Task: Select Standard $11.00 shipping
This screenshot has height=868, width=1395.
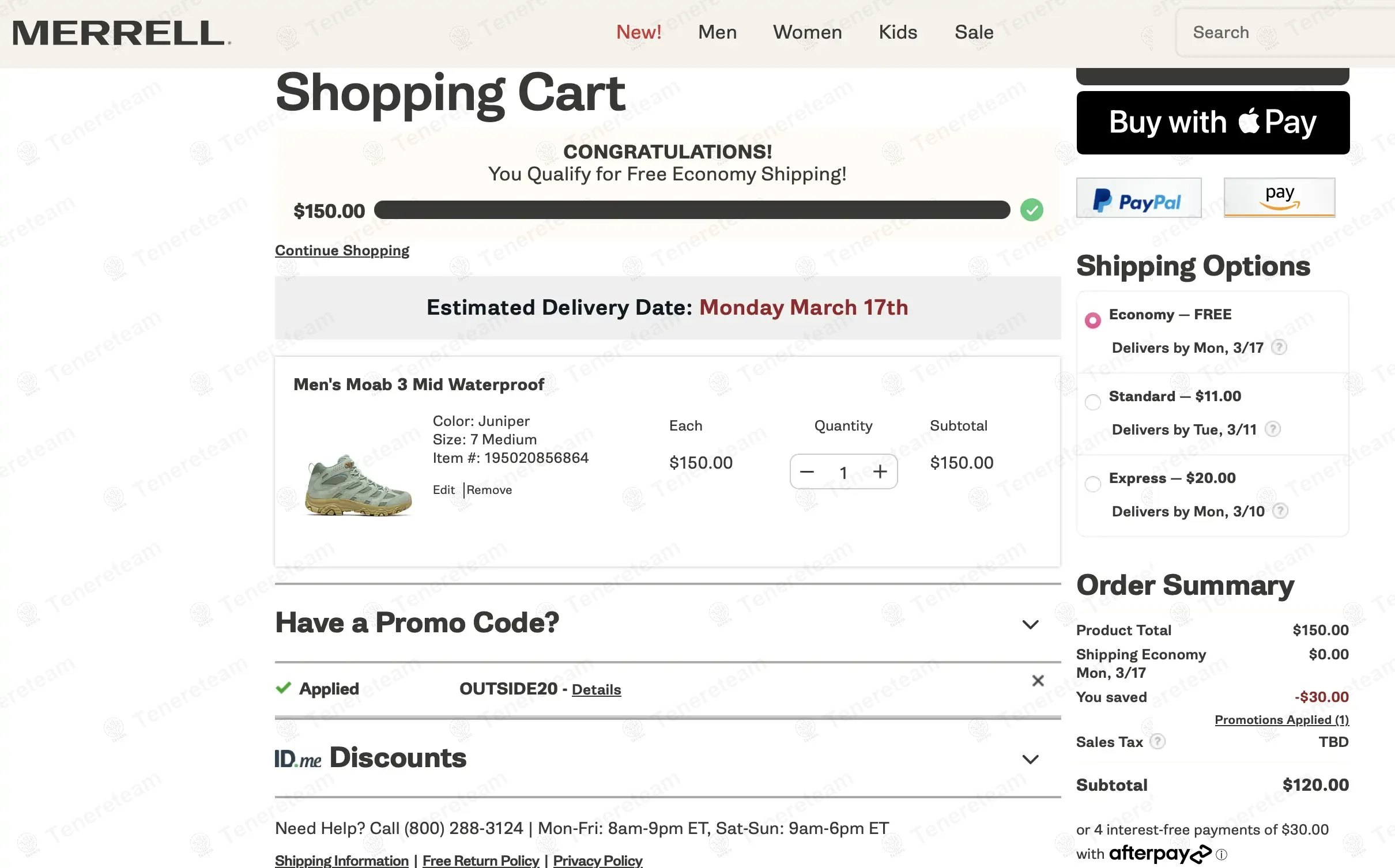Action: (1092, 402)
